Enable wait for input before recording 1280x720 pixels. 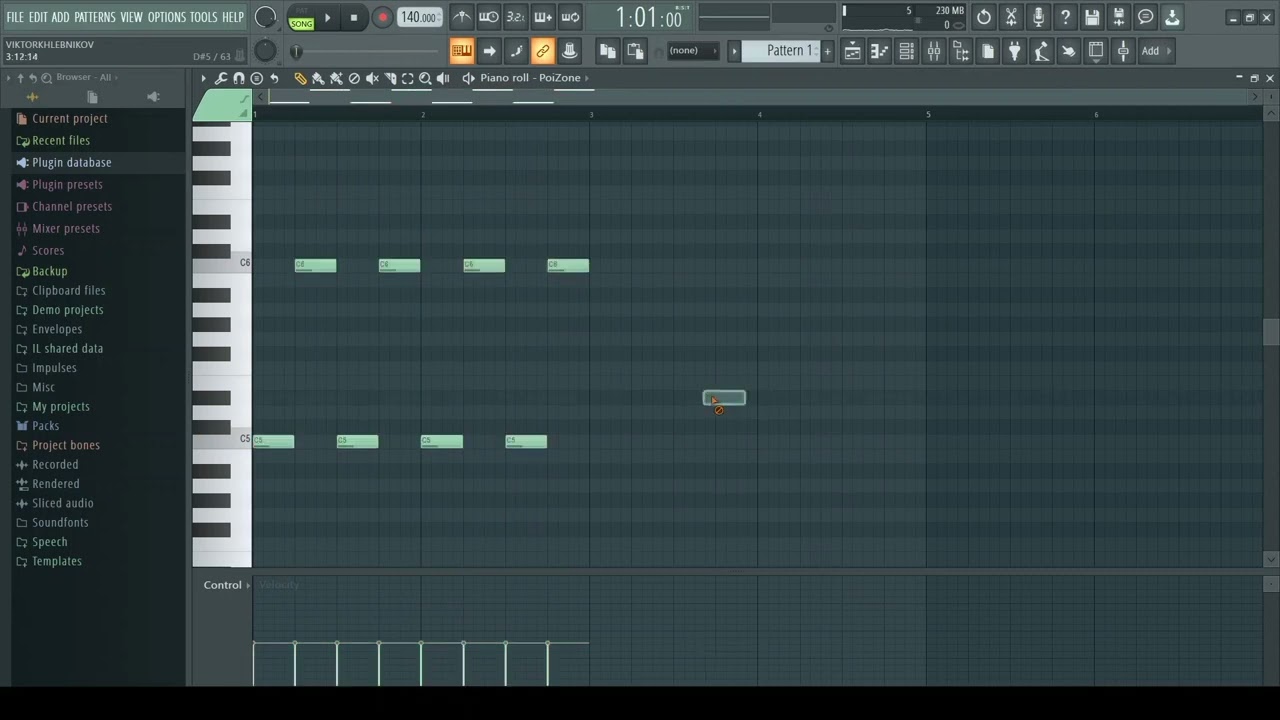tap(489, 17)
